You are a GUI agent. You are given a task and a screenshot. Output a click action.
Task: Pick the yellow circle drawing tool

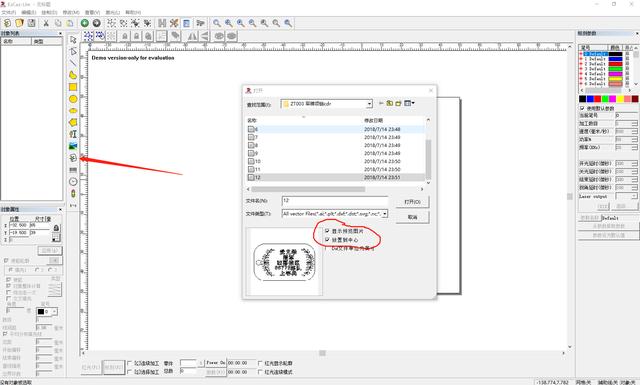(x=73, y=99)
